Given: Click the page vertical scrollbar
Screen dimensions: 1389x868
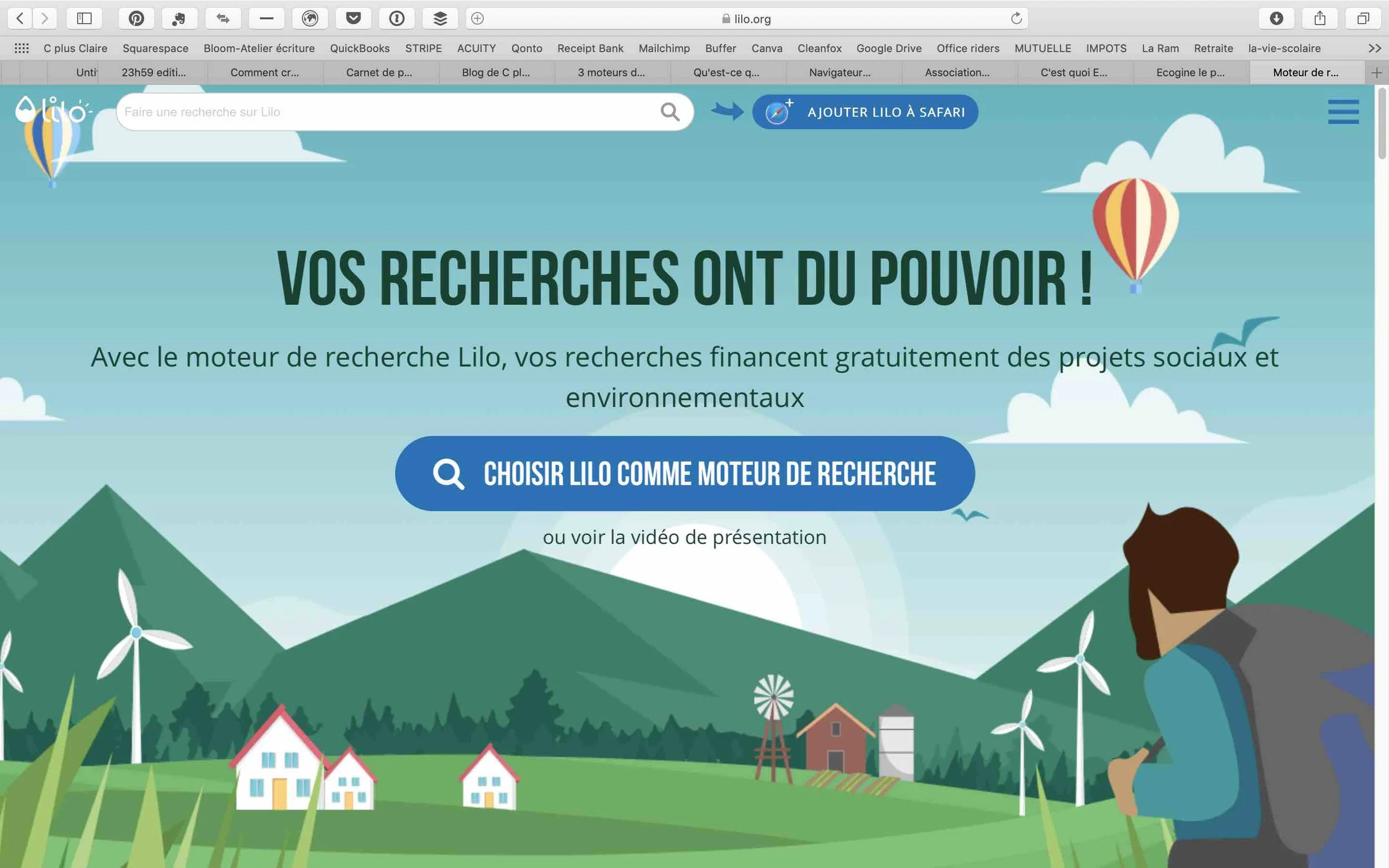Looking at the screenshot, I should 1382,123.
